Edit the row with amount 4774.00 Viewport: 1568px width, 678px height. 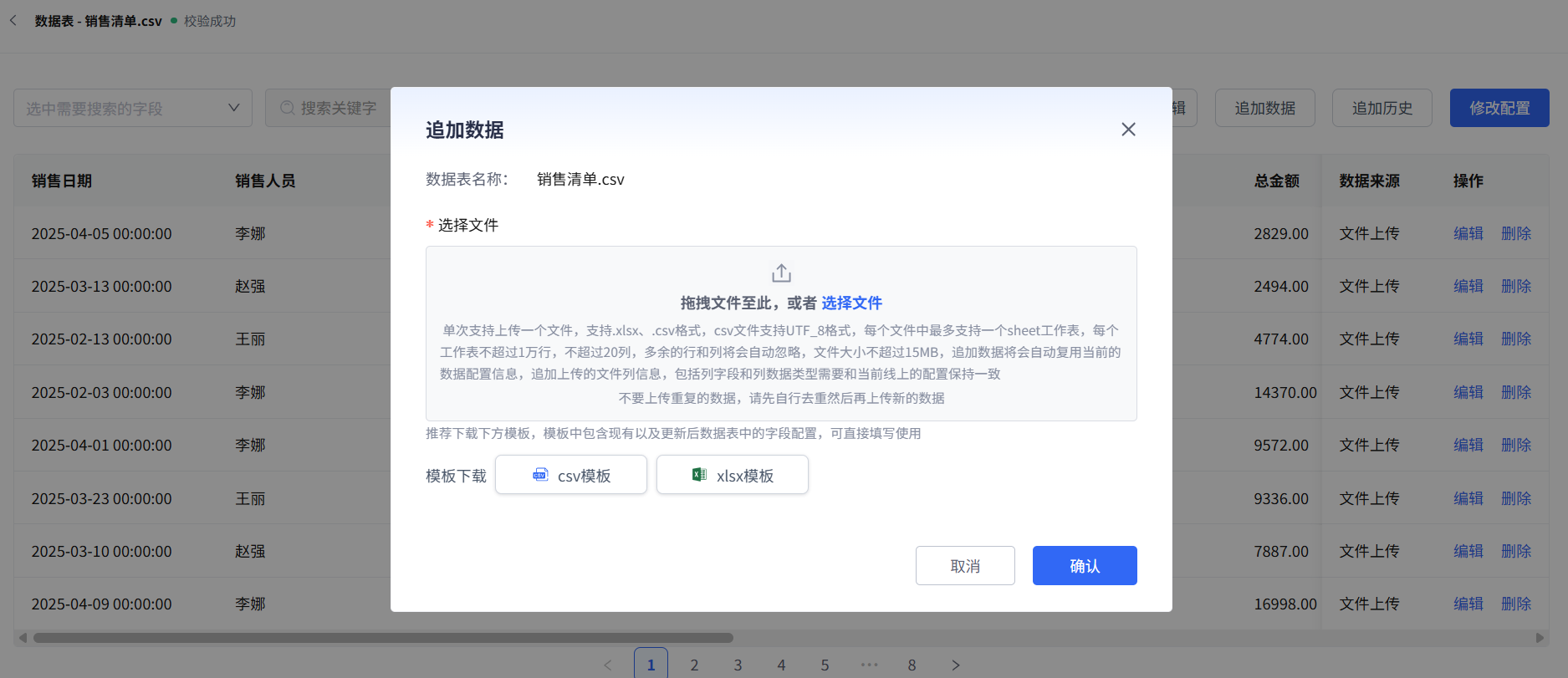point(1468,339)
